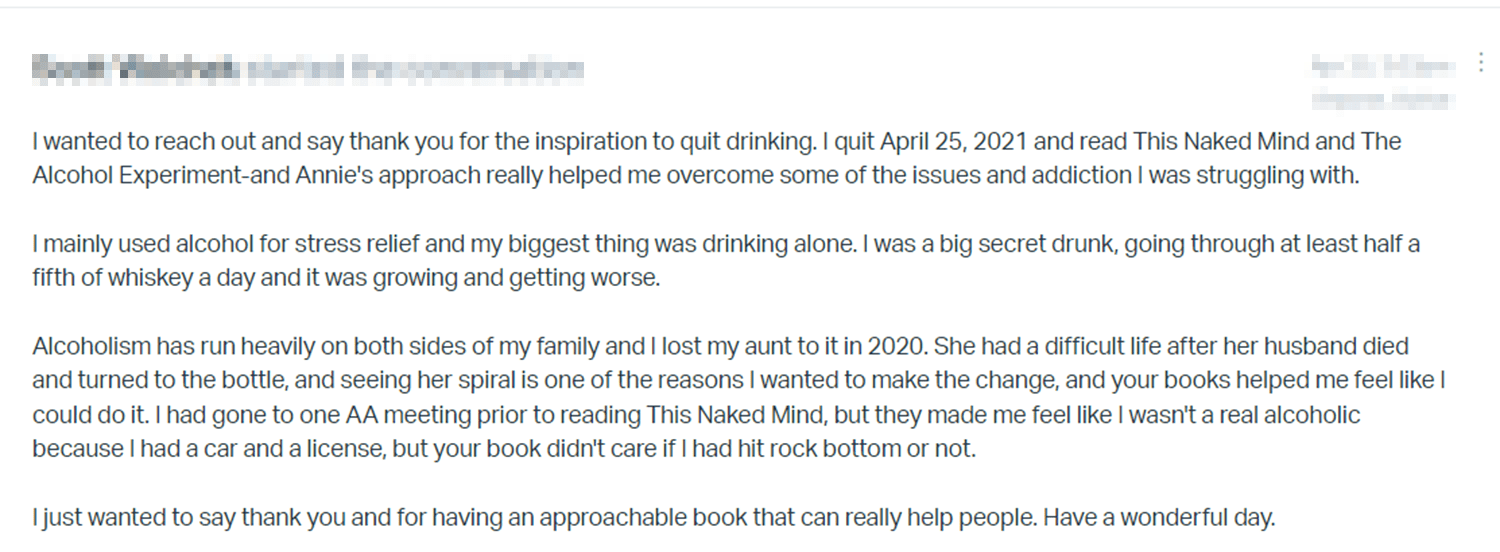Click the blurred 'started the conversation' header text
The width and height of the screenshot is (1500, 552).
(x=414, y=69)
